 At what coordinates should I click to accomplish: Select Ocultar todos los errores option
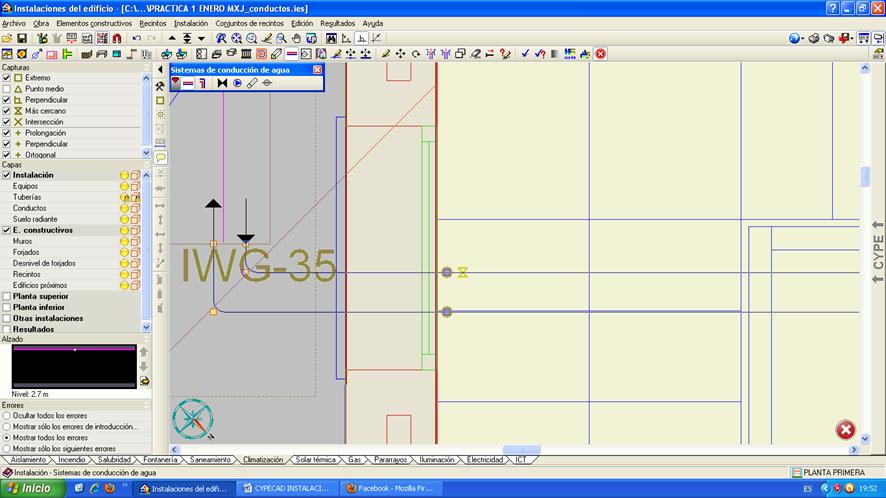7,415
